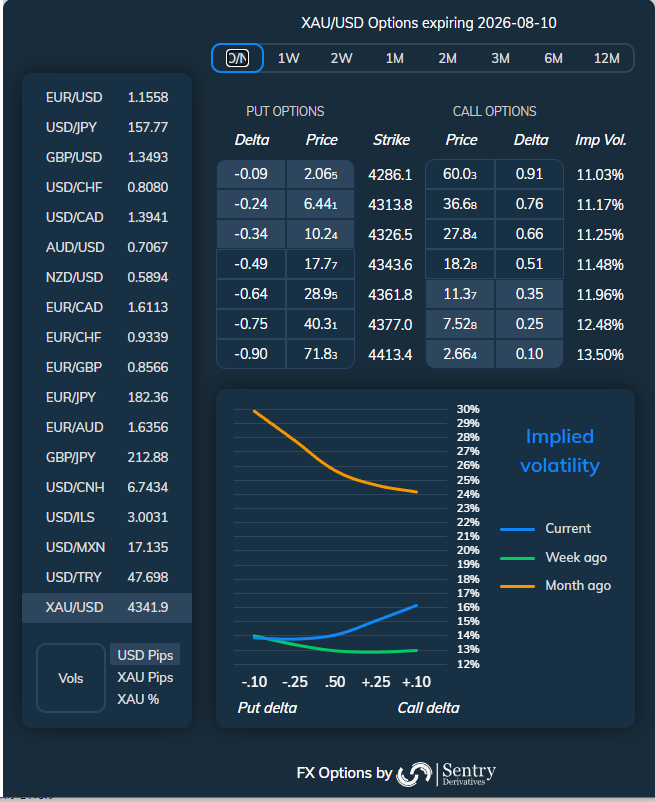
Task: Choose the 6M expiry tab
Action: (553, 58)
